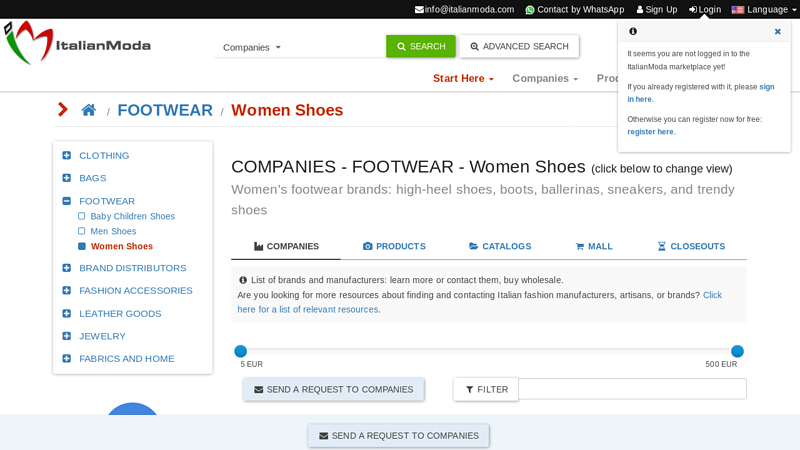Click 'sign in here' link in popup

tap(701, 93)
